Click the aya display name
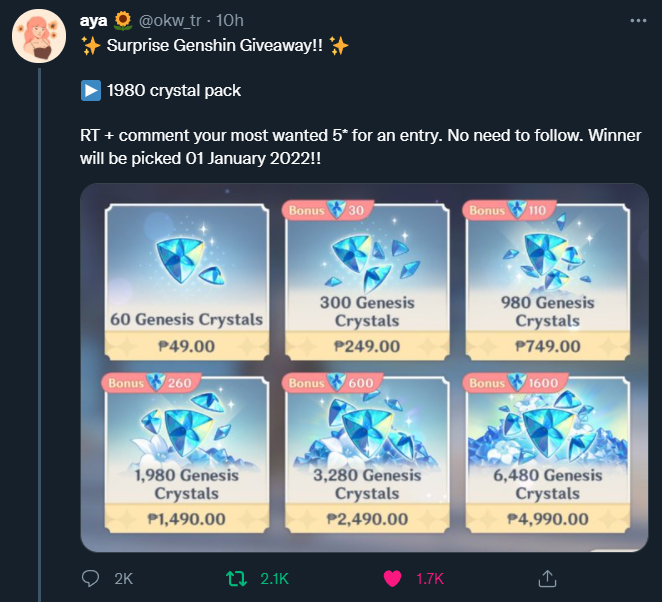 93,20
